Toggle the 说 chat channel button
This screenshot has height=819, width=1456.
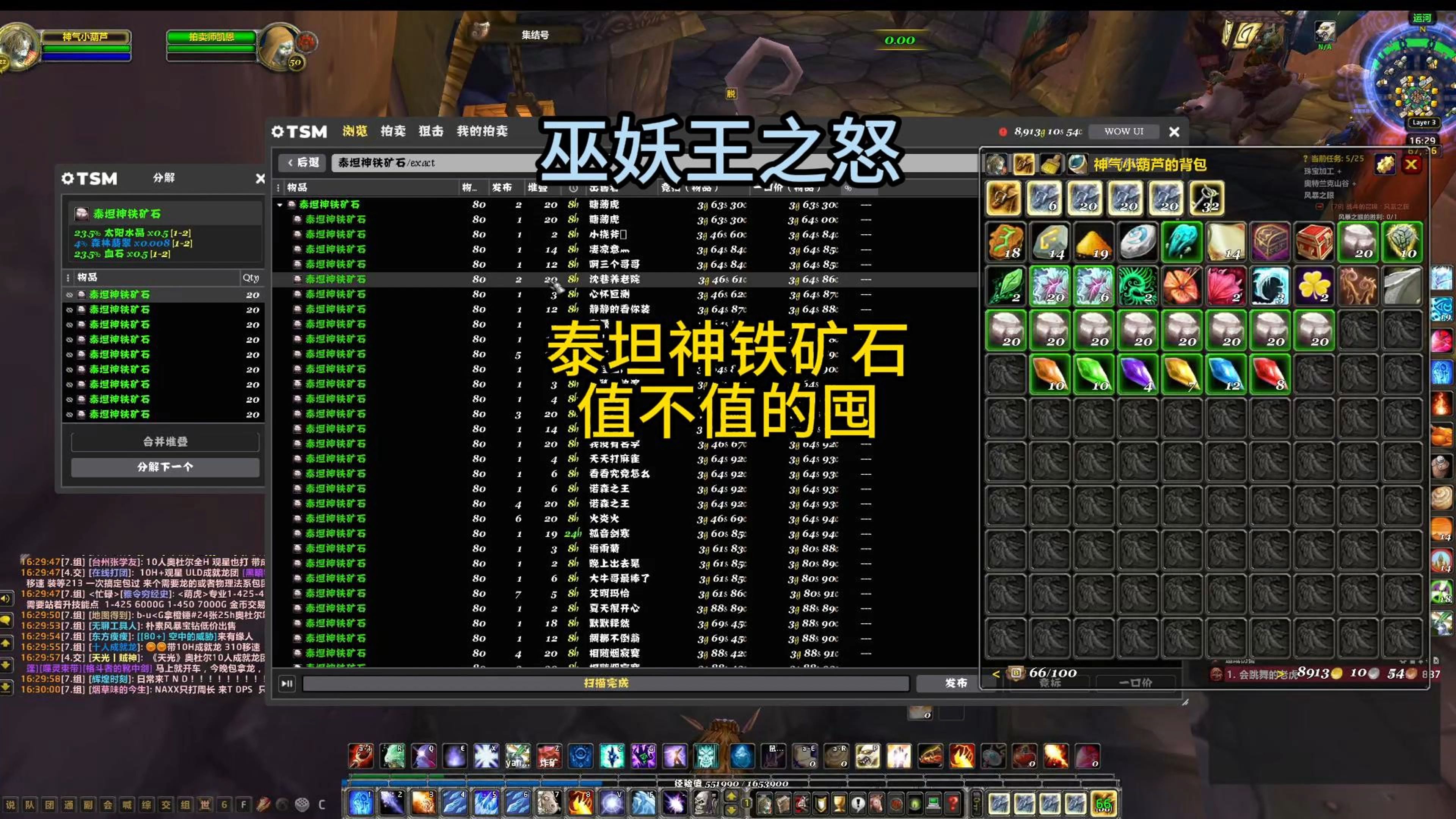pos(11,804)
